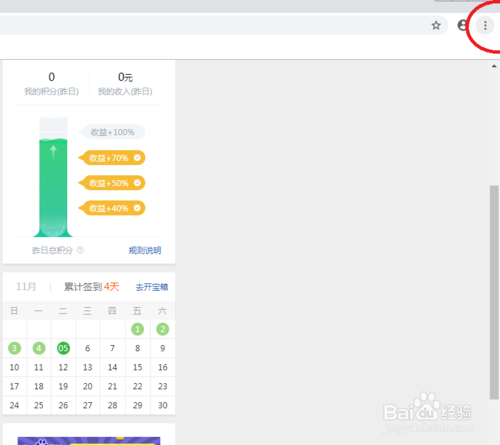Click calendar date 9
Screen dimensions: 500x445
(163, 348)
